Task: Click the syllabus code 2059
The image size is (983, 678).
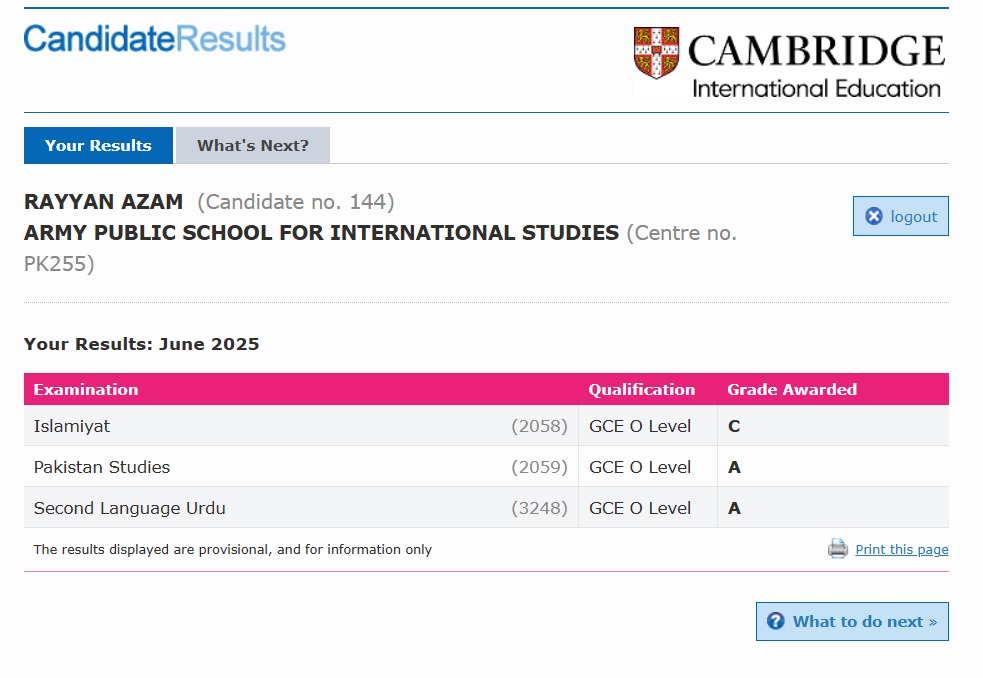Action: (539, 467)
